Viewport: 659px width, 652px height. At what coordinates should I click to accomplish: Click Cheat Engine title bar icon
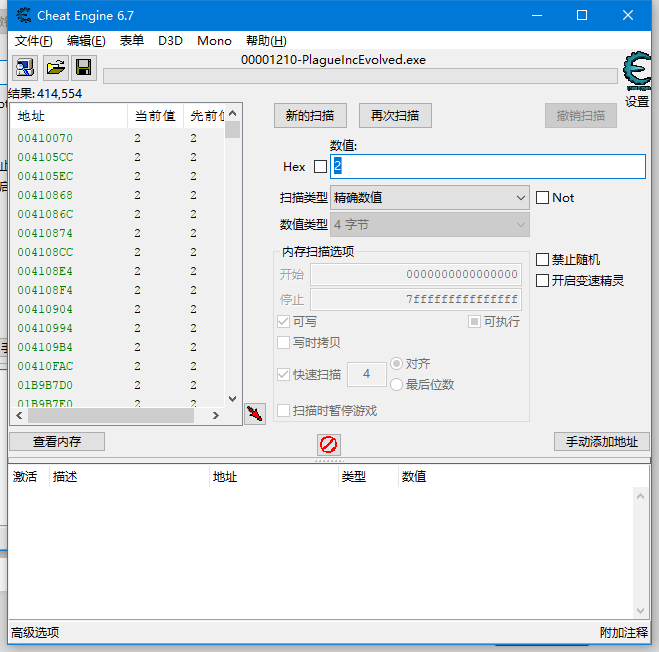pos(23,16)
